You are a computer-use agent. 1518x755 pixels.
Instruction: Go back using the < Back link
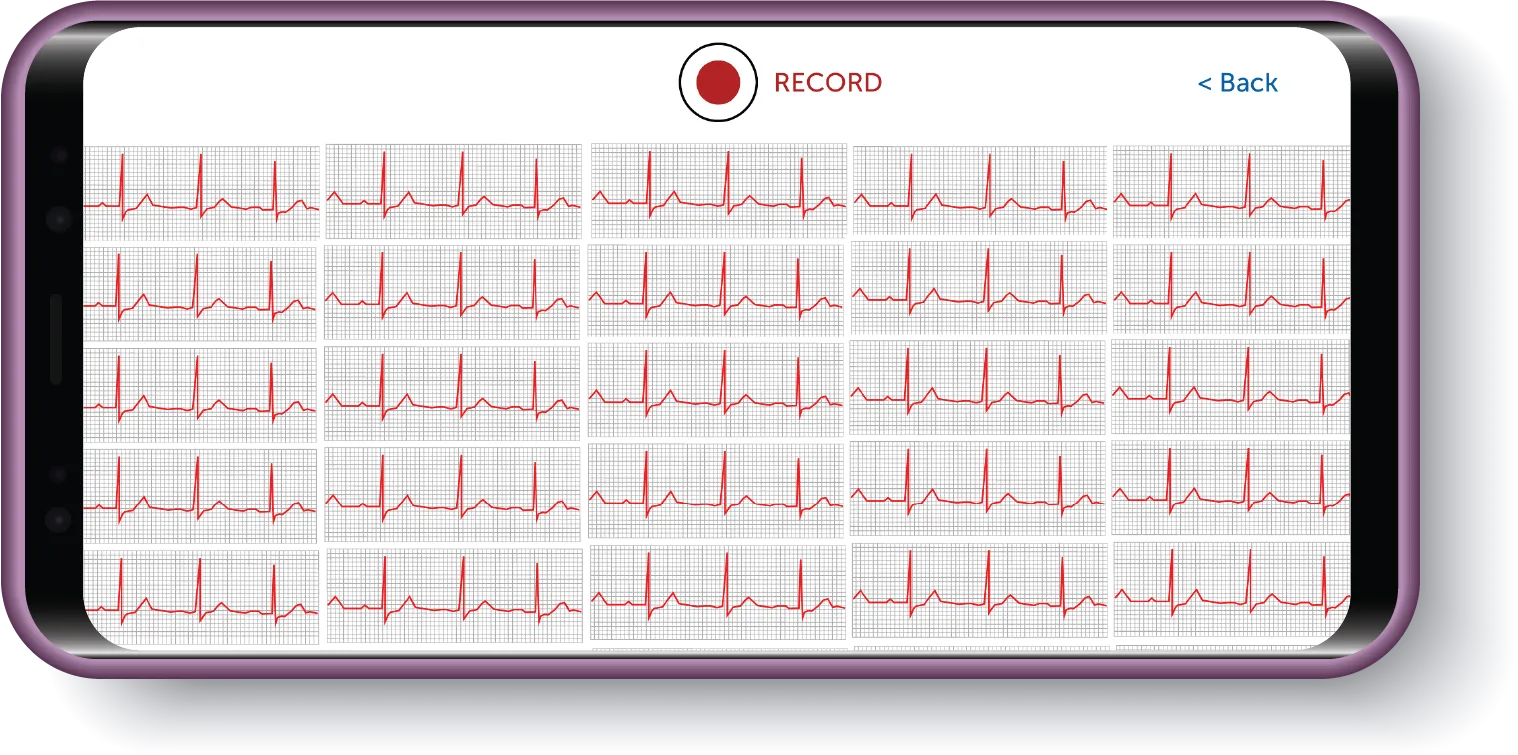point(1238,83)
